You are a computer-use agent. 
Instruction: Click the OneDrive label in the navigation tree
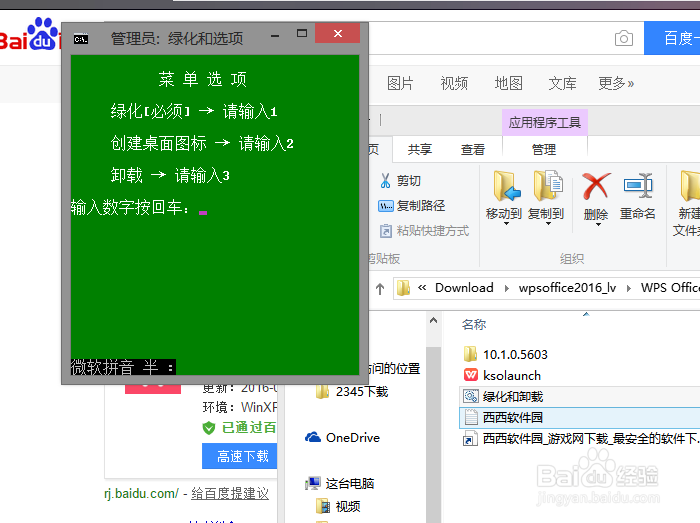tap(353, 438)
